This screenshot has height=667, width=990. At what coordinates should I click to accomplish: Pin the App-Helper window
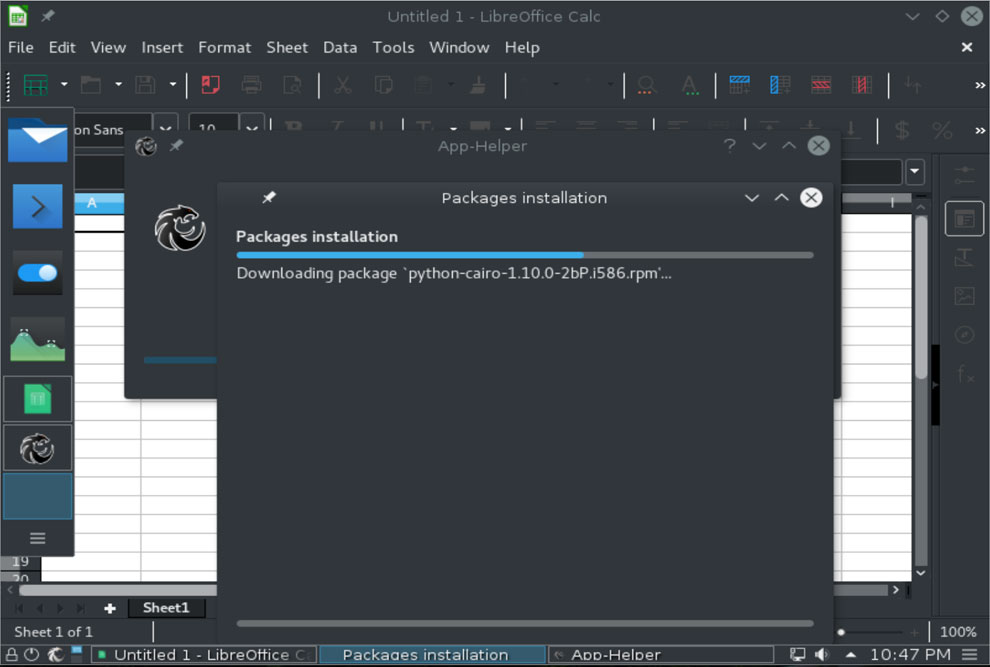pos(176,145)
